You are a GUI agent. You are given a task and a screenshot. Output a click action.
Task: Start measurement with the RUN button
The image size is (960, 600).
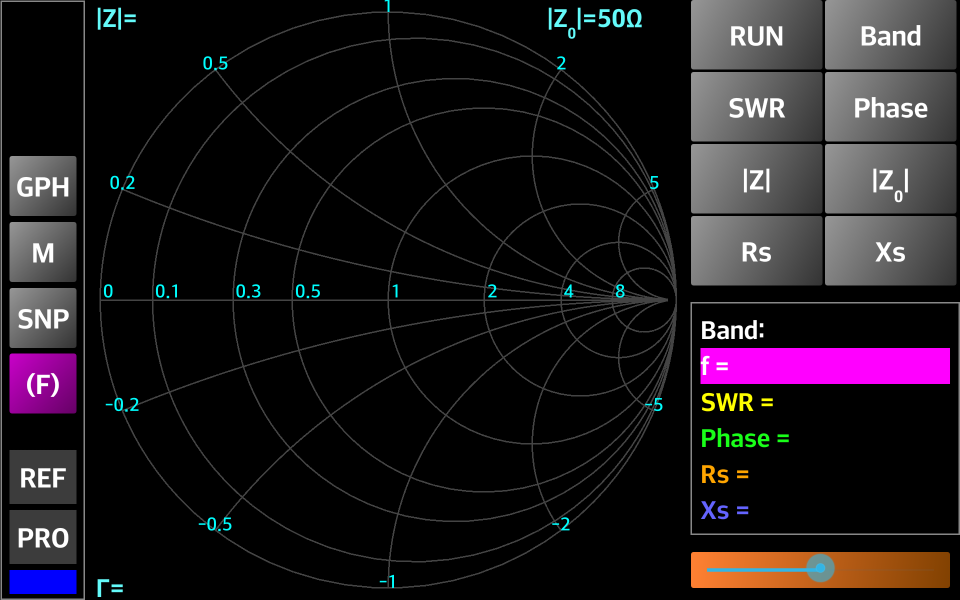click(756, 36)
